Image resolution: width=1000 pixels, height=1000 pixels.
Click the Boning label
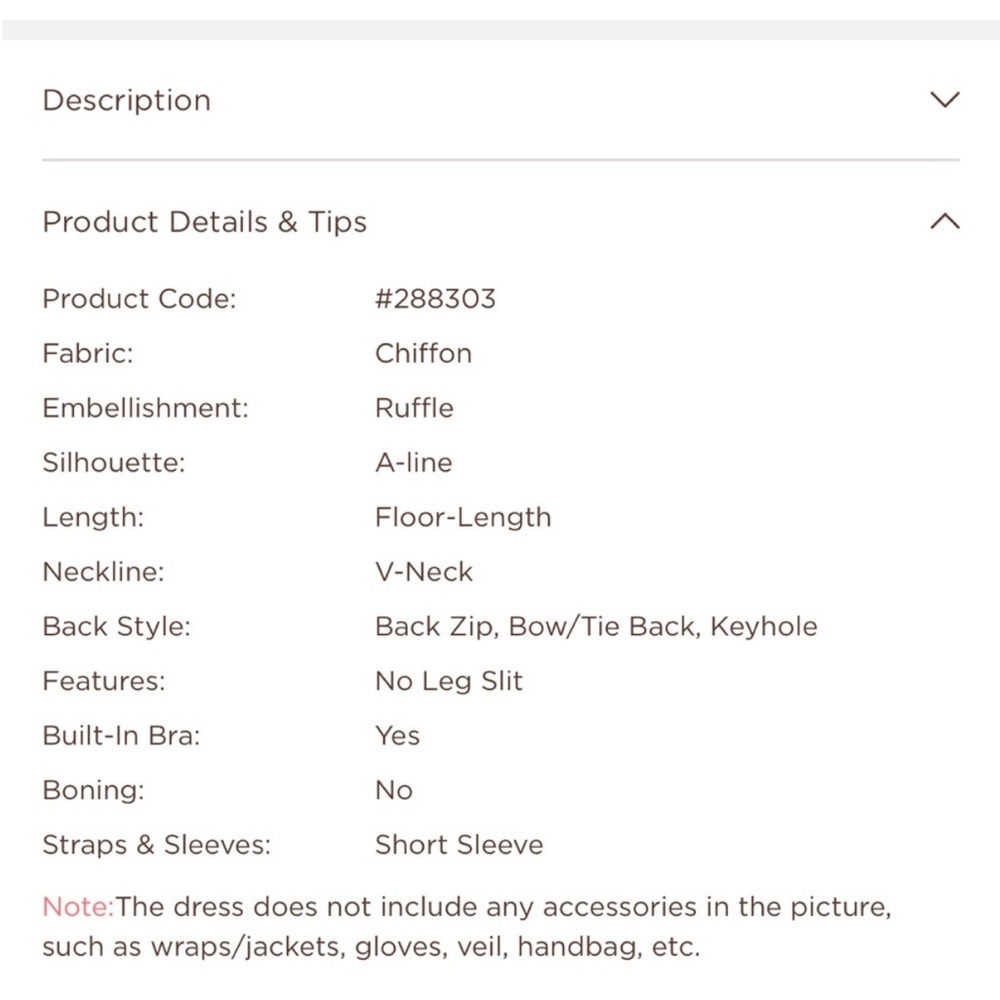coord(93,791)
